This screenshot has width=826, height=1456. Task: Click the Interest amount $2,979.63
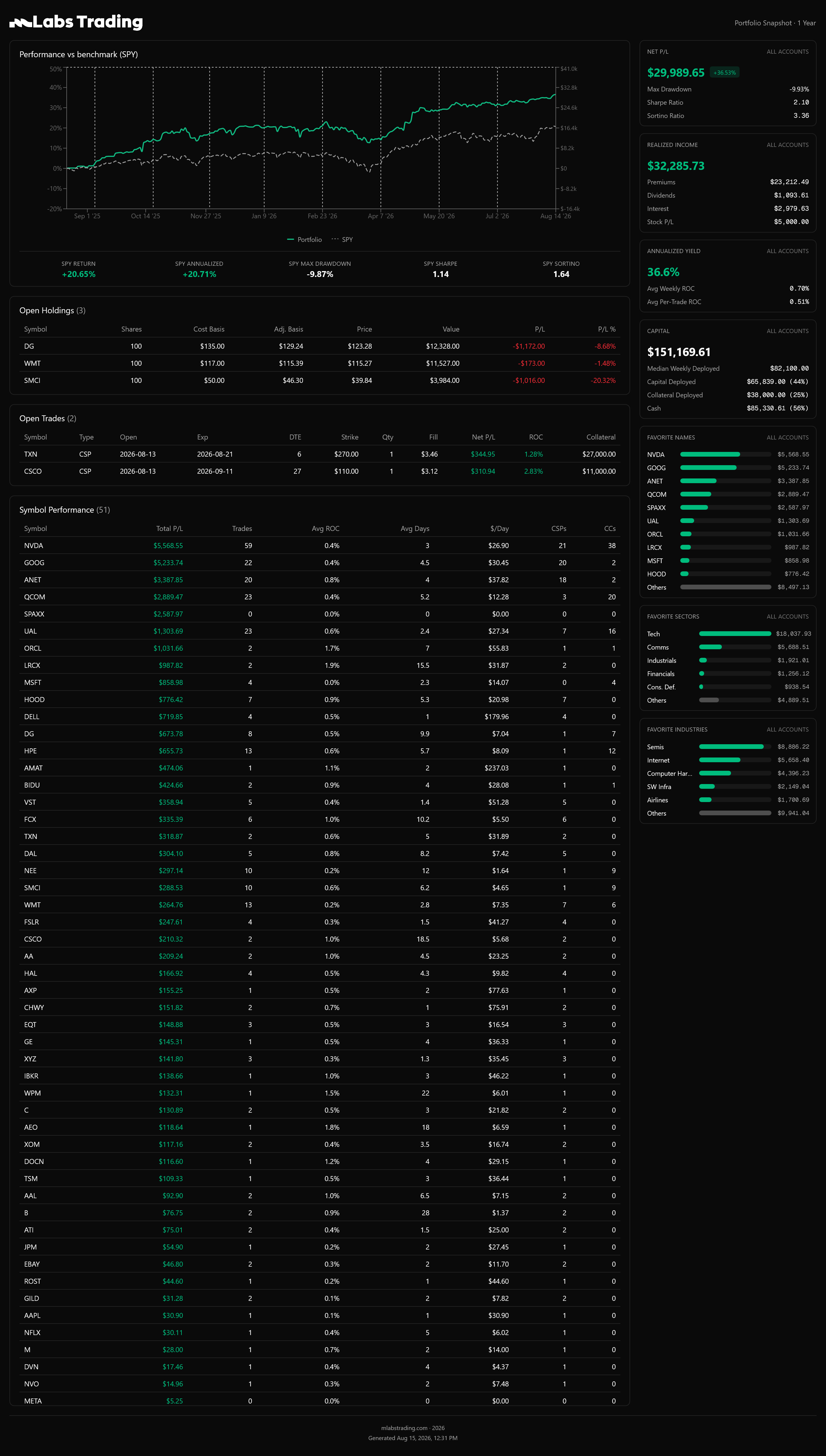[x=791, y=209]
